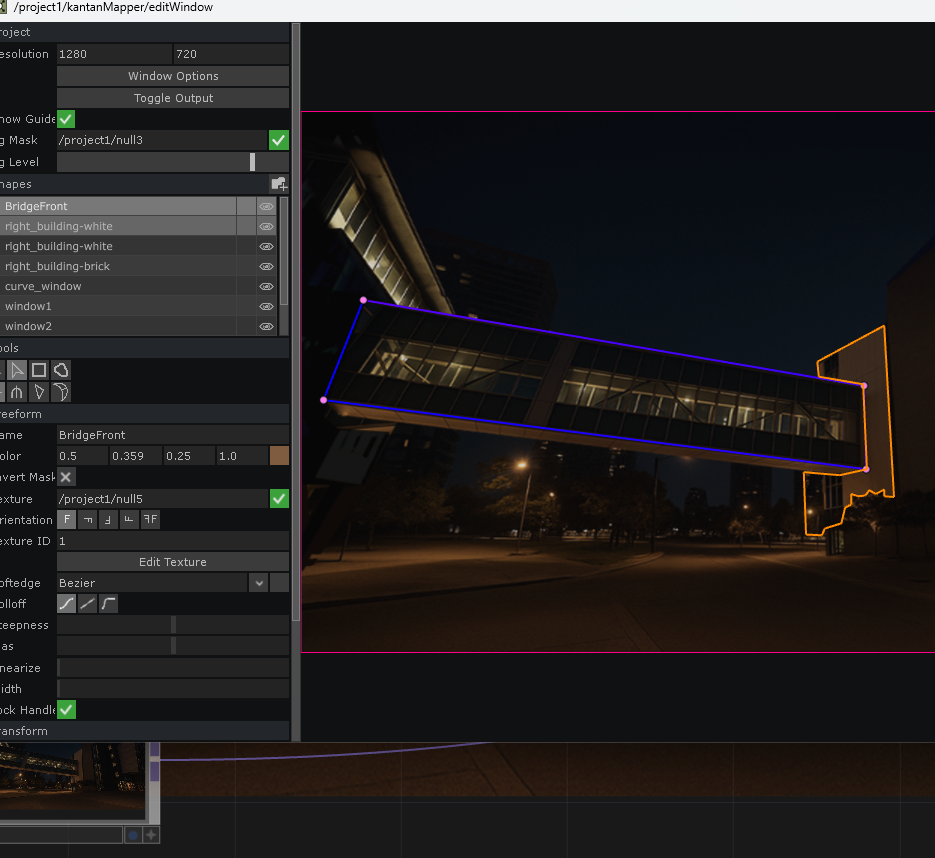Toggle visibility of curve_window shape
The height and width of the screenshot is (858, 935).
coord(265,286)
